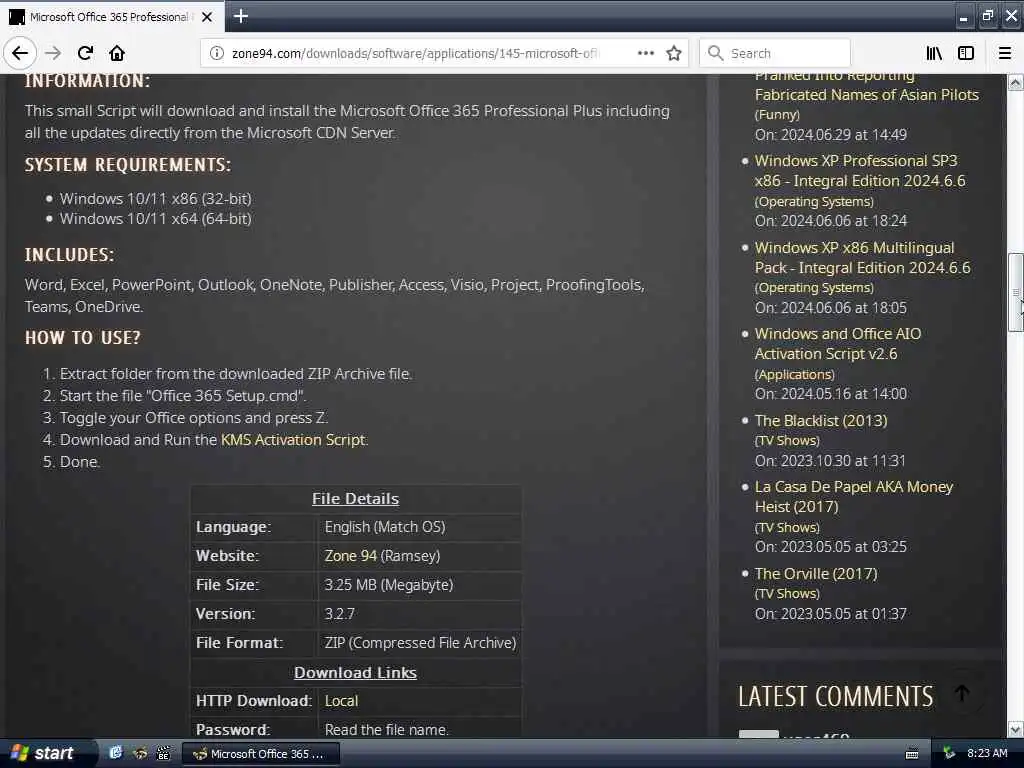The width and height of the screenshot is (1024, 768).
Task: Close the Microsoft Office 365 Professional tab
Action: pos(207,17)
